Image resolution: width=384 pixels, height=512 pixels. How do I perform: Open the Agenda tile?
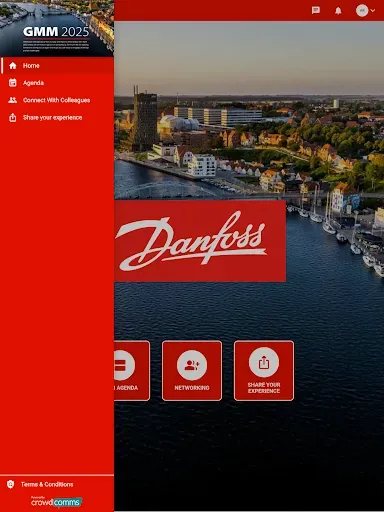coord(132,371)
